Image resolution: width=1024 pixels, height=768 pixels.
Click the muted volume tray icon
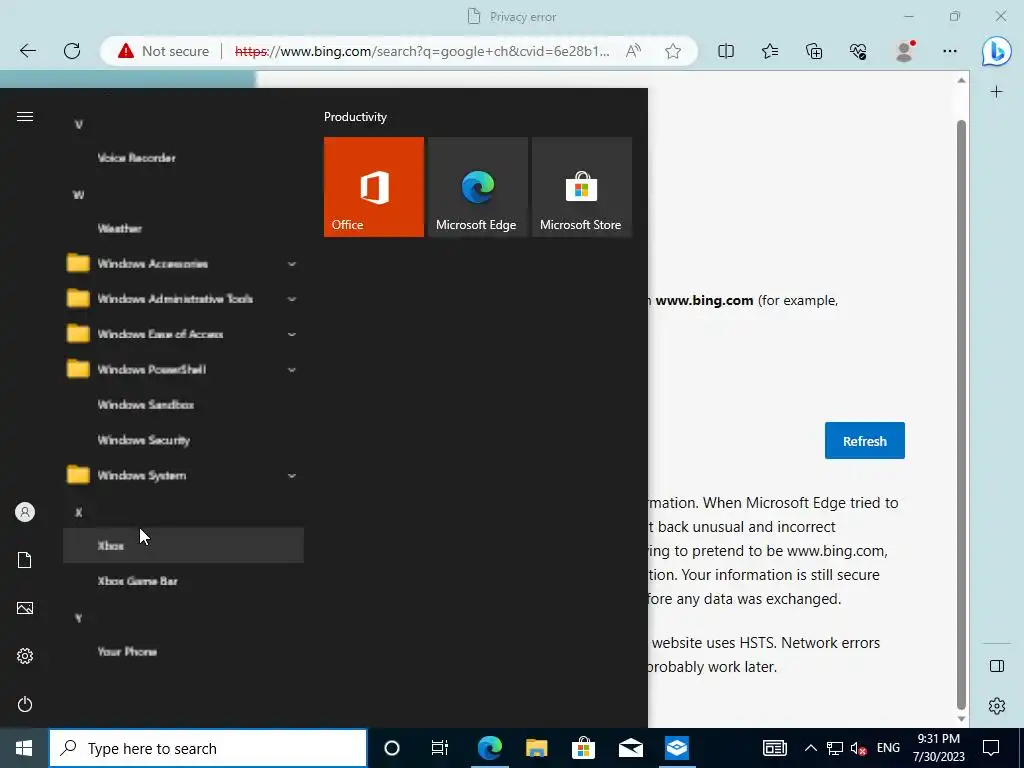[x=859, y=748]
